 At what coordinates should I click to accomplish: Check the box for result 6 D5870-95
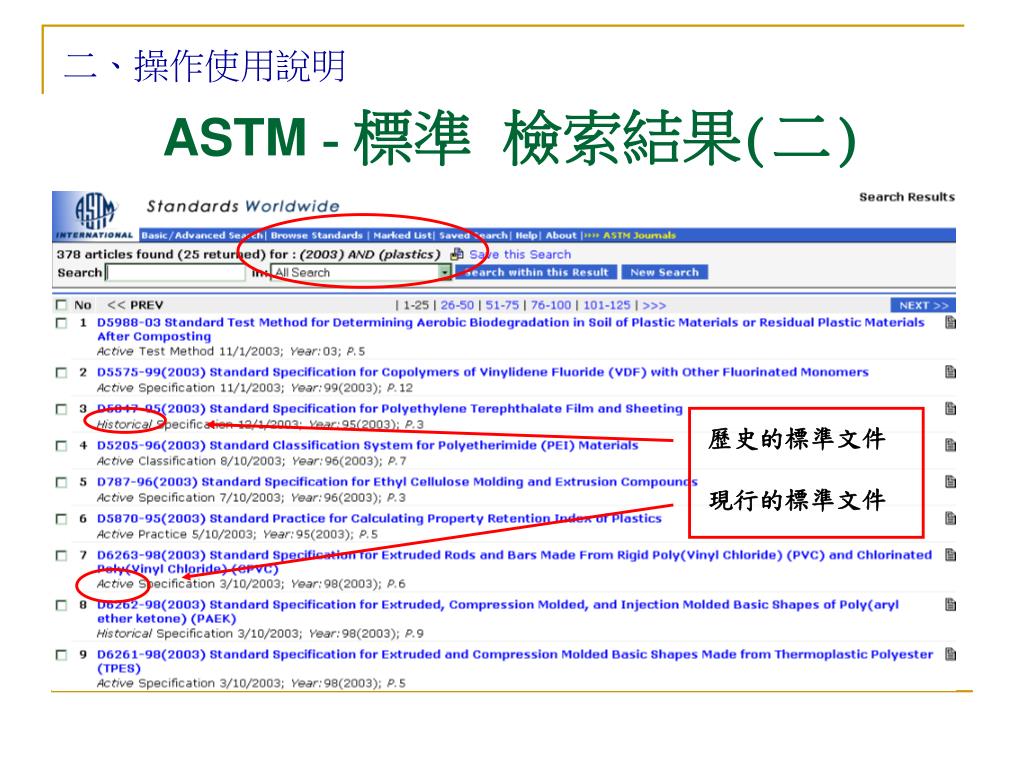61,519
